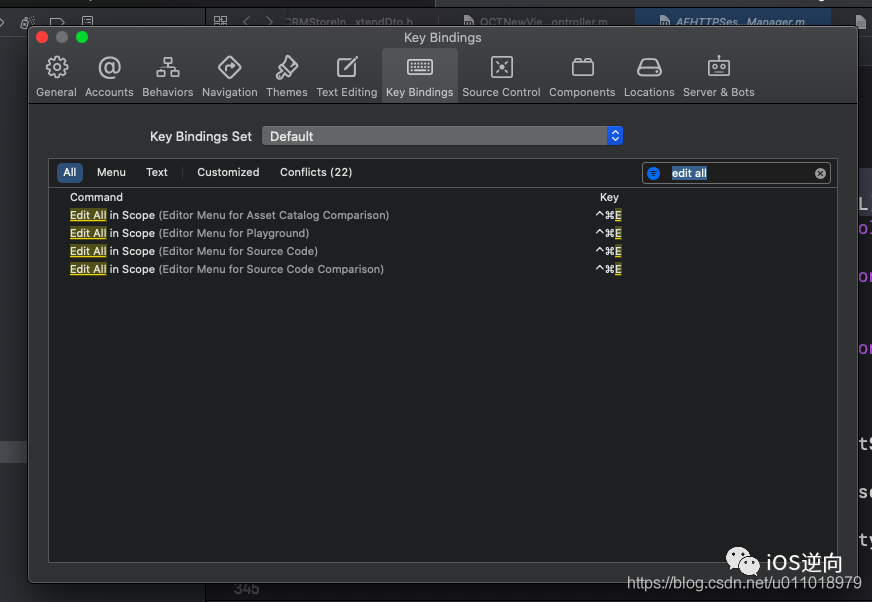The image size is (872, 602).
Task: Expand the Key Bindings Set Default dropdown
Action: pyautogui.click(x=442, y=136)
